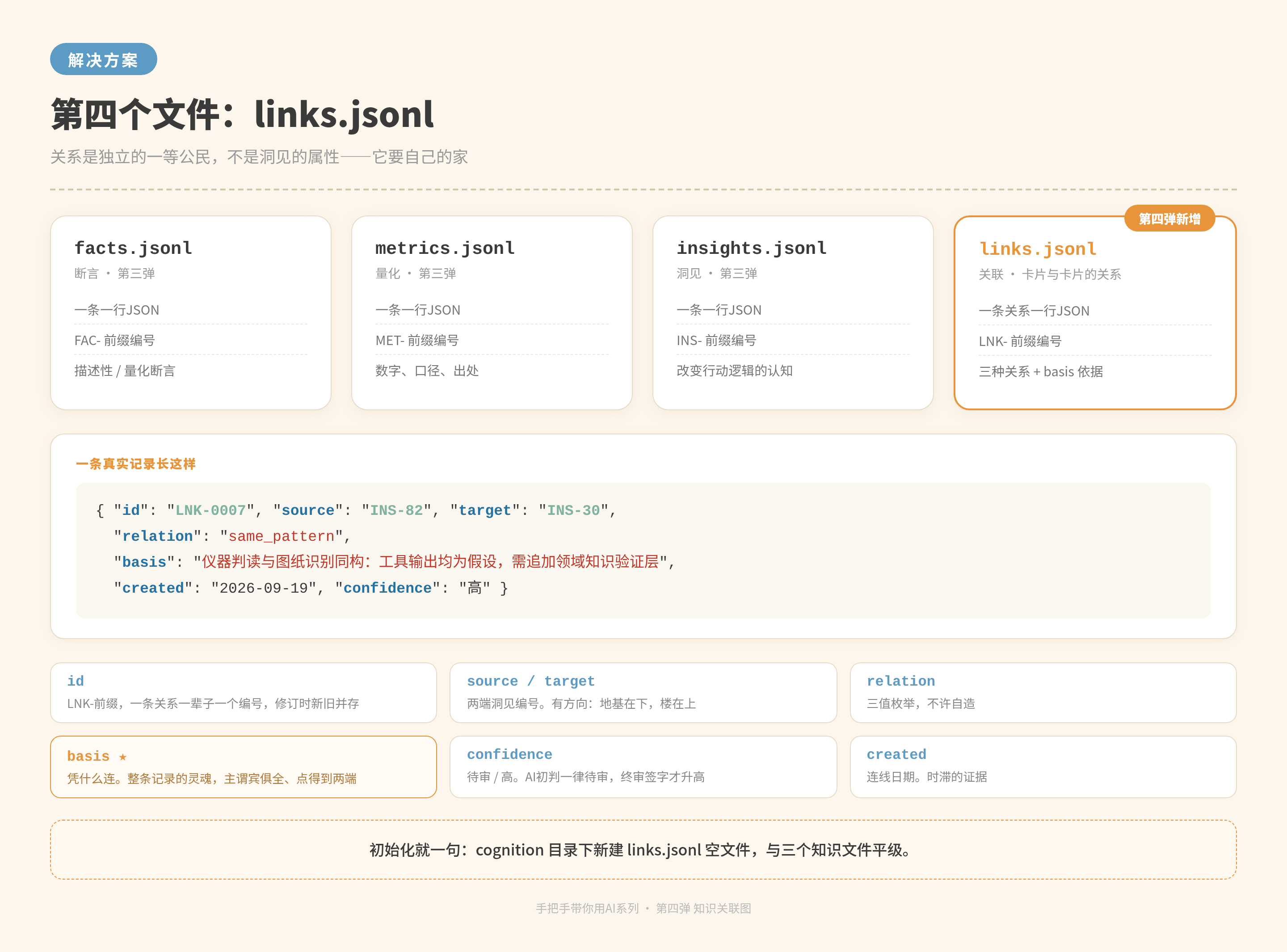The height and width of the screenshot is (952, 1287).
Task: Select the LNK- 前缀编号 row
Action: click(x=1094, y=341)
